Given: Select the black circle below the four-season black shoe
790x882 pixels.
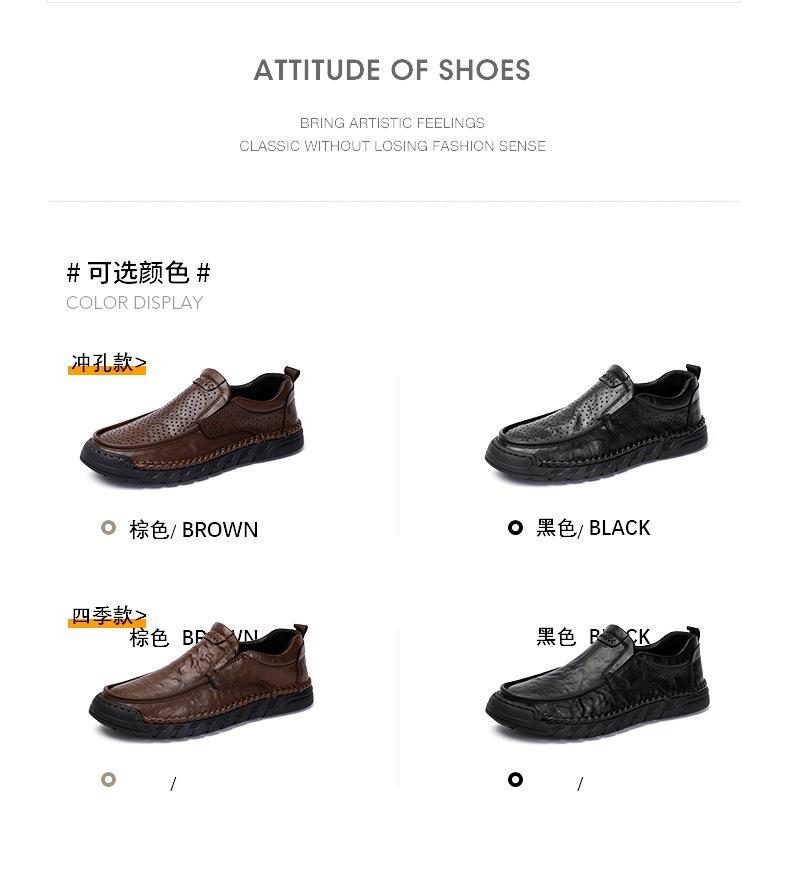Looking at the screenshot, I should (x=515, y=780).
